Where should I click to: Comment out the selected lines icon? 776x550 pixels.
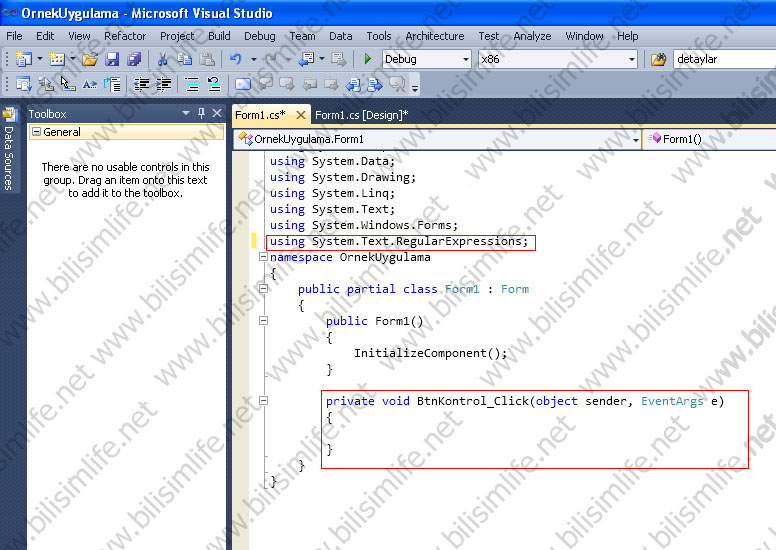(x=192, y=85)
